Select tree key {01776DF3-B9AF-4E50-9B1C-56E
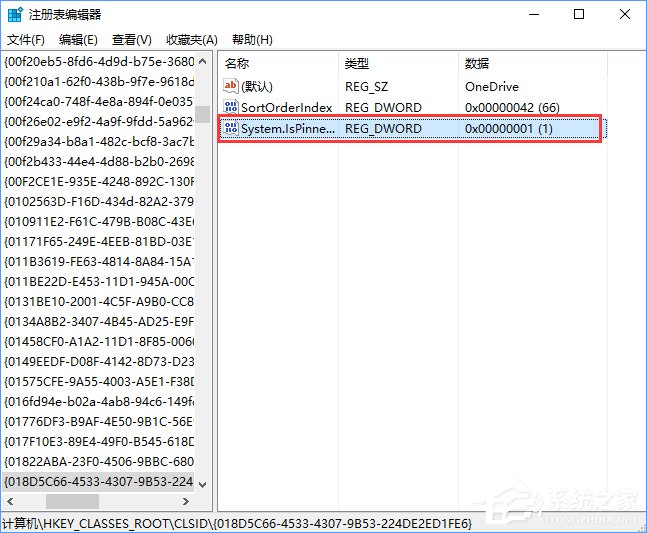 pyautogui.click(x=99, y=422)
